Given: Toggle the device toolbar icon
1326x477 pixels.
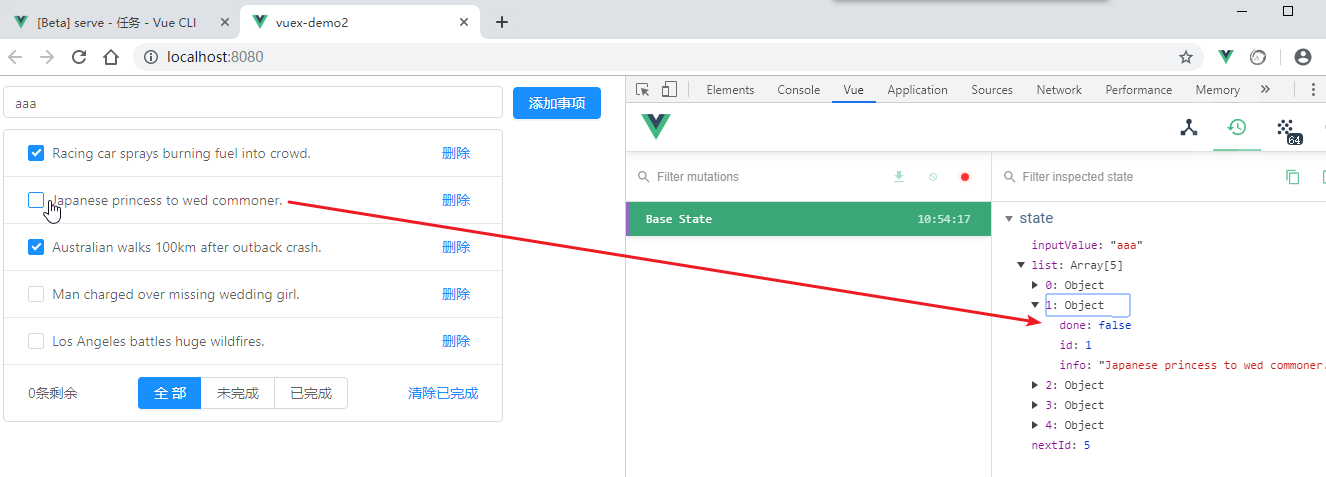Looking at the screenshot, I should tap(669, 89).
